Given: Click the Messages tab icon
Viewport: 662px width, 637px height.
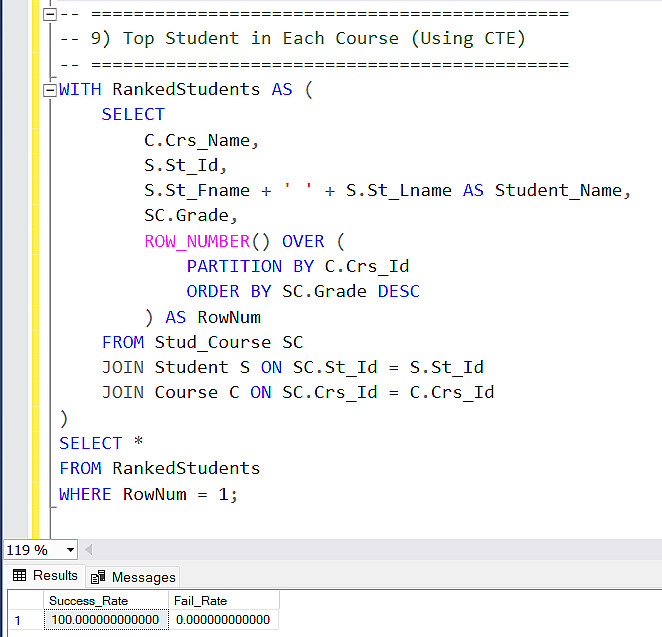Looking at the screenshot, I should point(98,577).
